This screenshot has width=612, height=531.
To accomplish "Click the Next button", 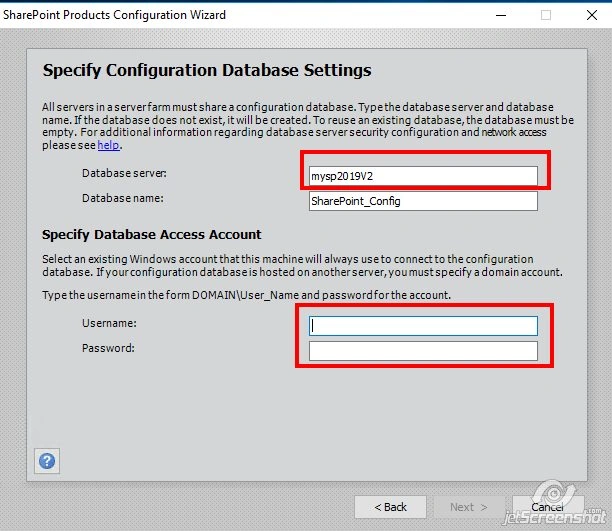I will pyautogui.click(x=469, y=507).
